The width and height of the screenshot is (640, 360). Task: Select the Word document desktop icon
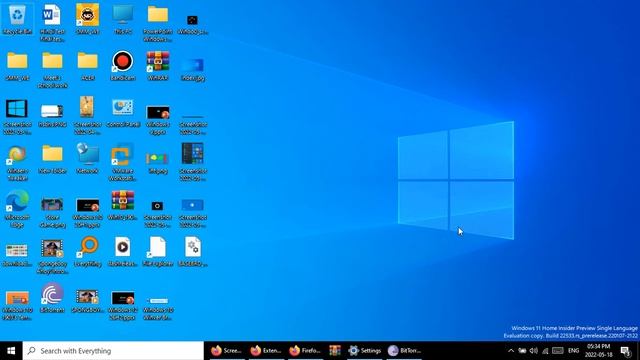[x=52, y=23]
